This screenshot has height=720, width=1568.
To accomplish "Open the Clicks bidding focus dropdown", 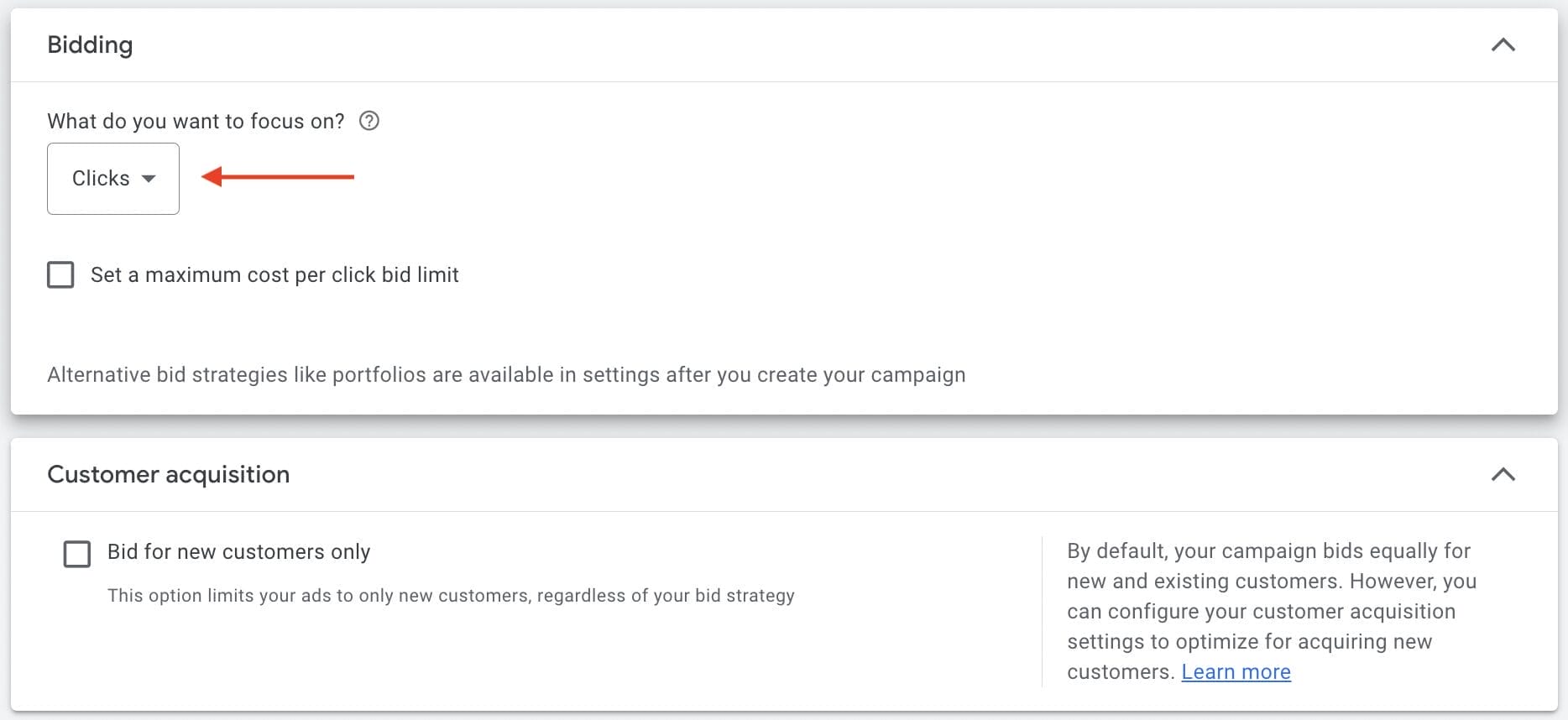I will [x=112, y=179].
